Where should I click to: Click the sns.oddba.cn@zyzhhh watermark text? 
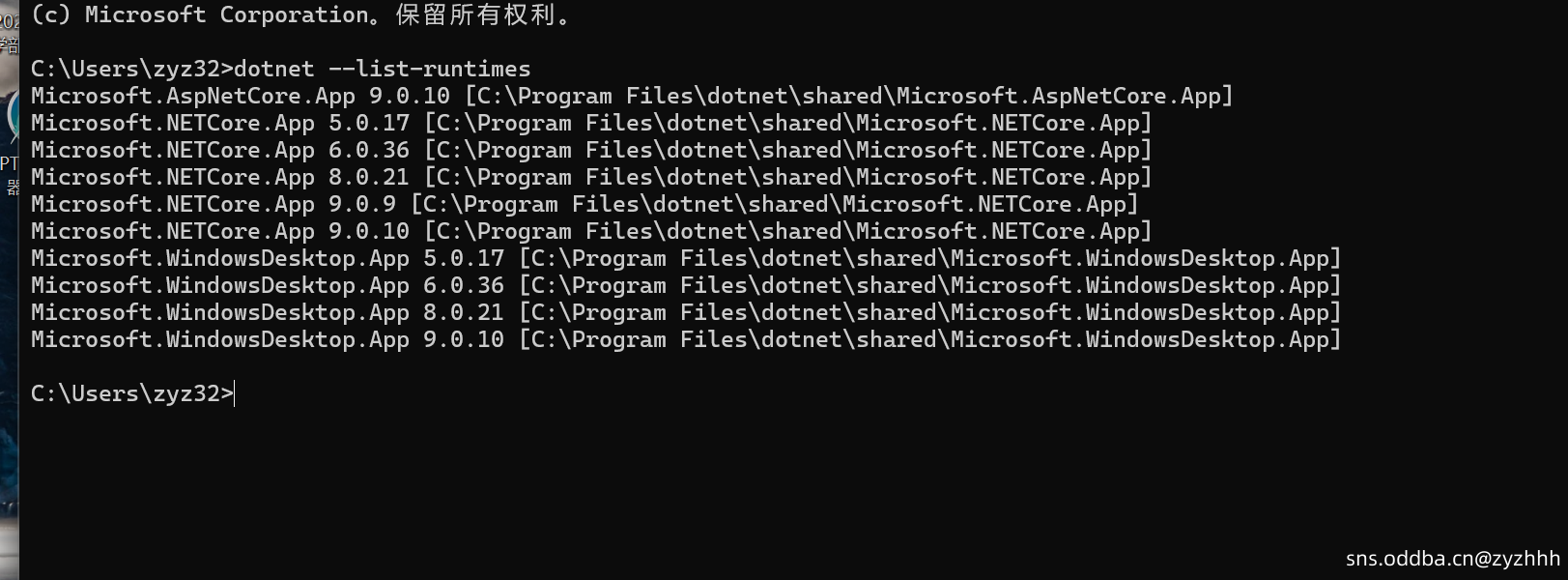[1452, 559]
